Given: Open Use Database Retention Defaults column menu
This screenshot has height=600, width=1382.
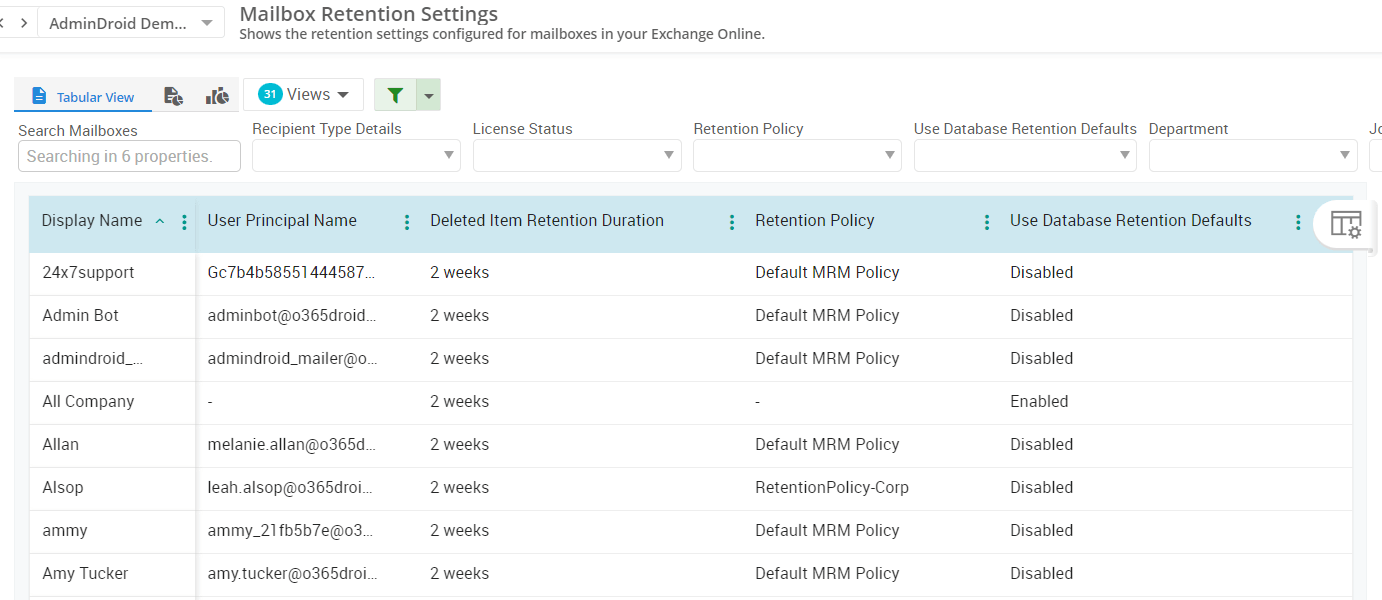Looking at the screenshot, I should (1298, 222).
